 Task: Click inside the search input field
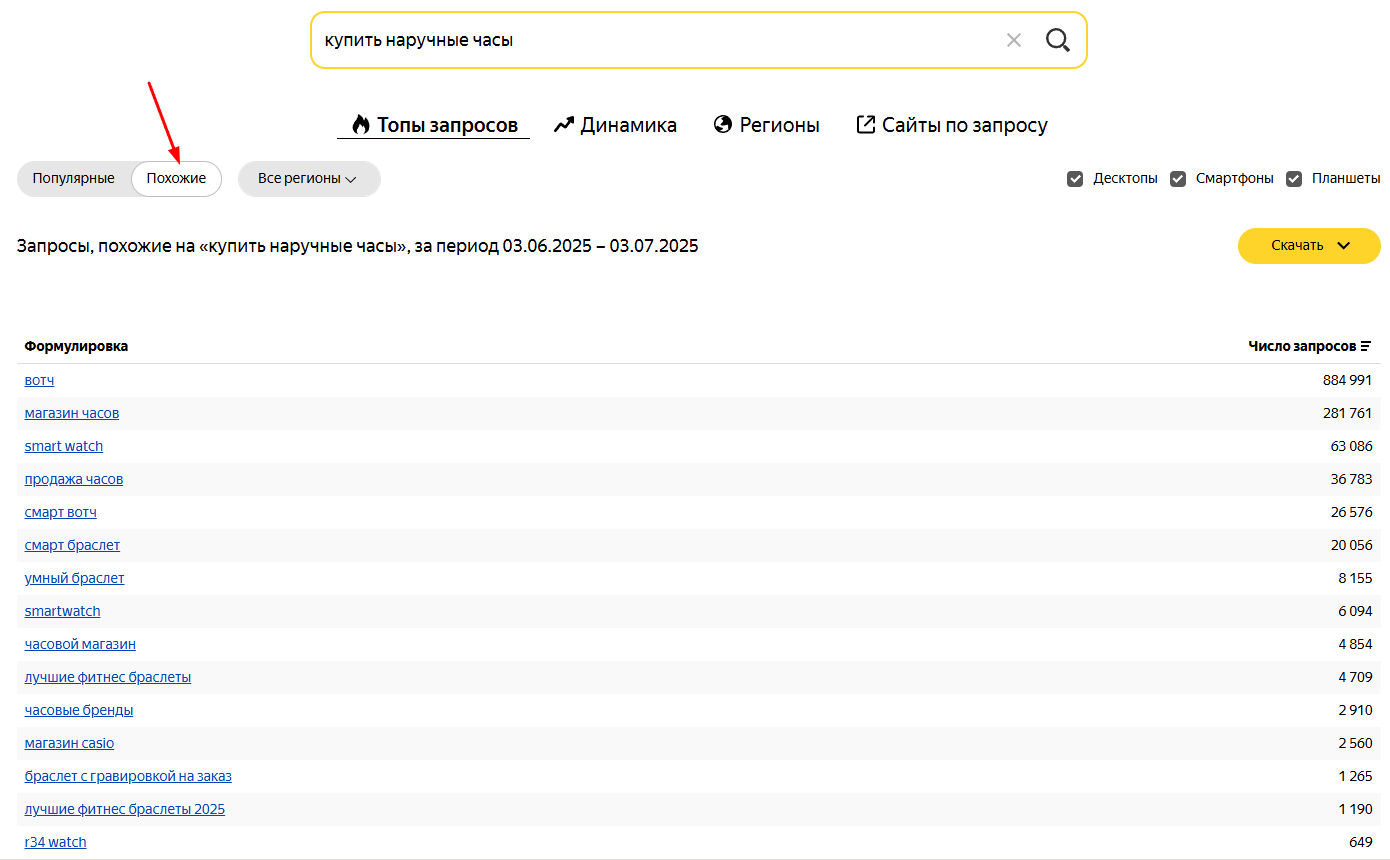coord(650,40)
